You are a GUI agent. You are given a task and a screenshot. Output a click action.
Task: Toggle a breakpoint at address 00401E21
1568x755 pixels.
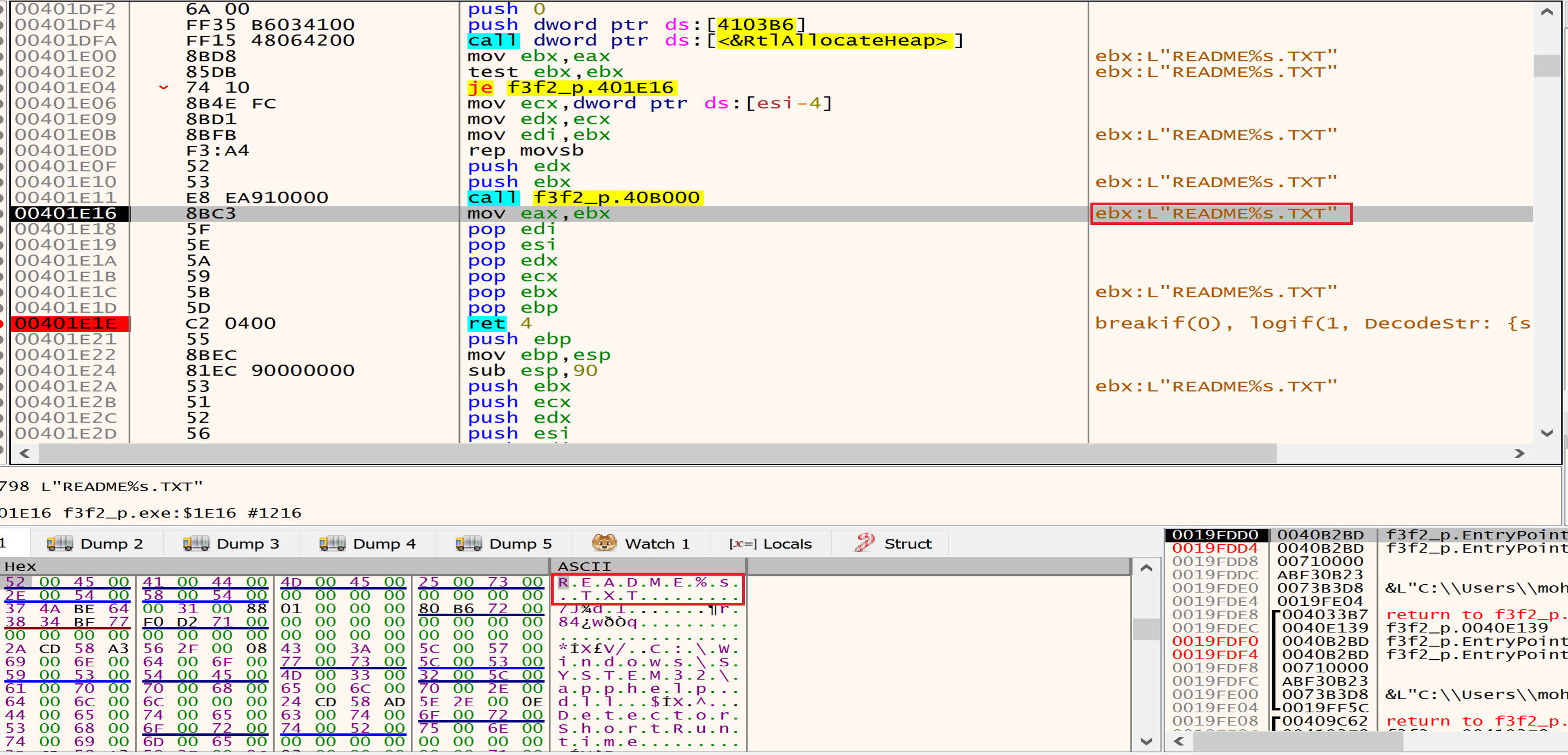pos(2,339)
